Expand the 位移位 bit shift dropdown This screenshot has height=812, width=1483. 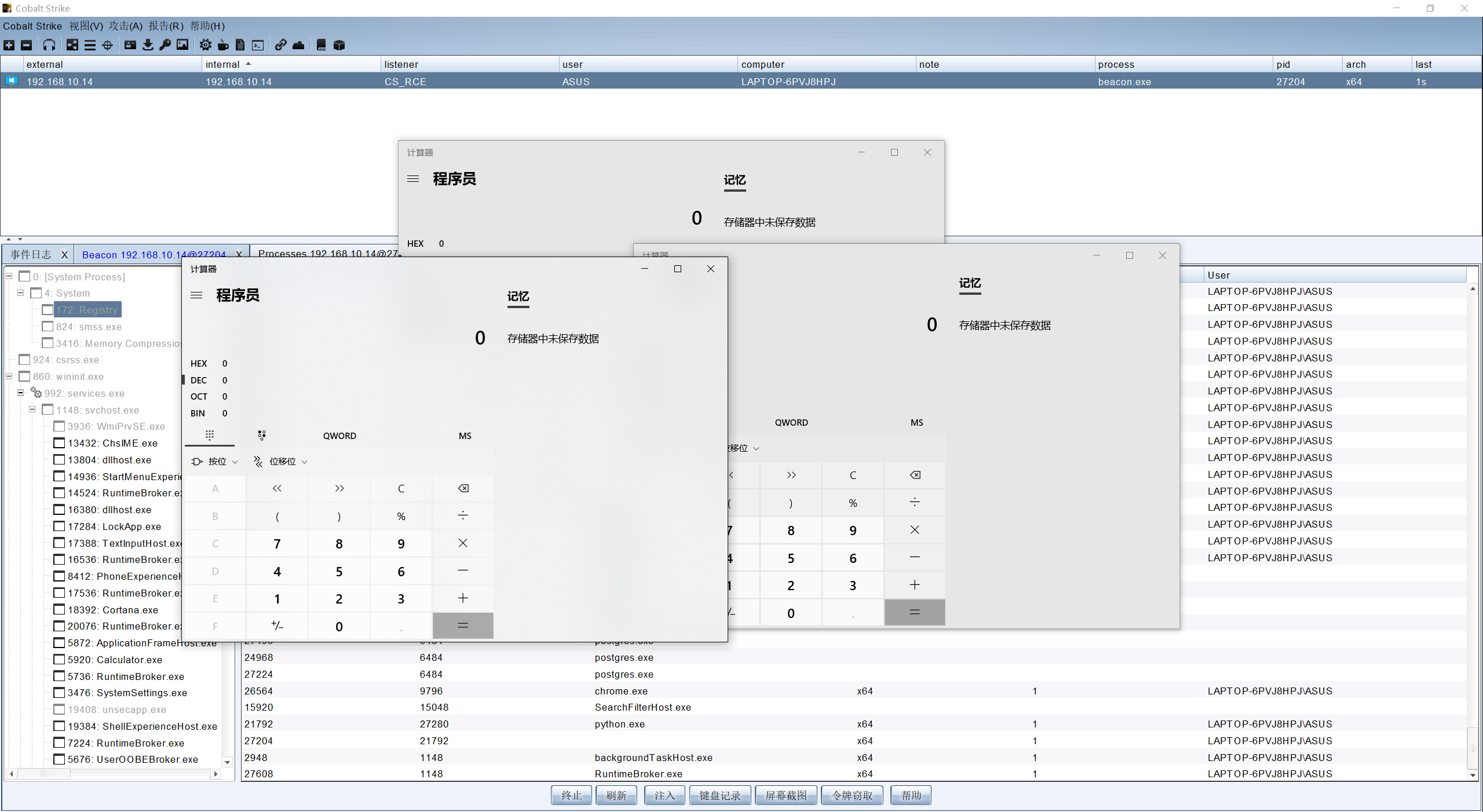(282, 462)
